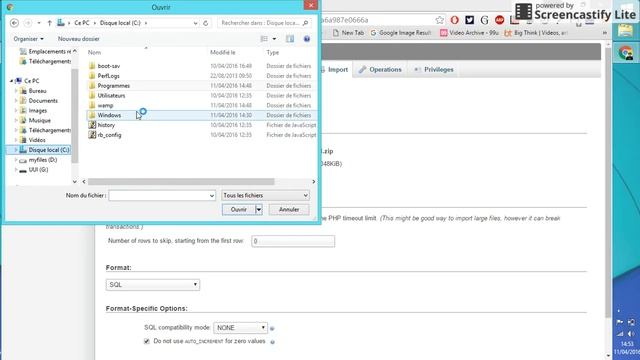Screen dimensions: 640x360
Task: Bookmark the page with the star icon
Action: (439, 20)
